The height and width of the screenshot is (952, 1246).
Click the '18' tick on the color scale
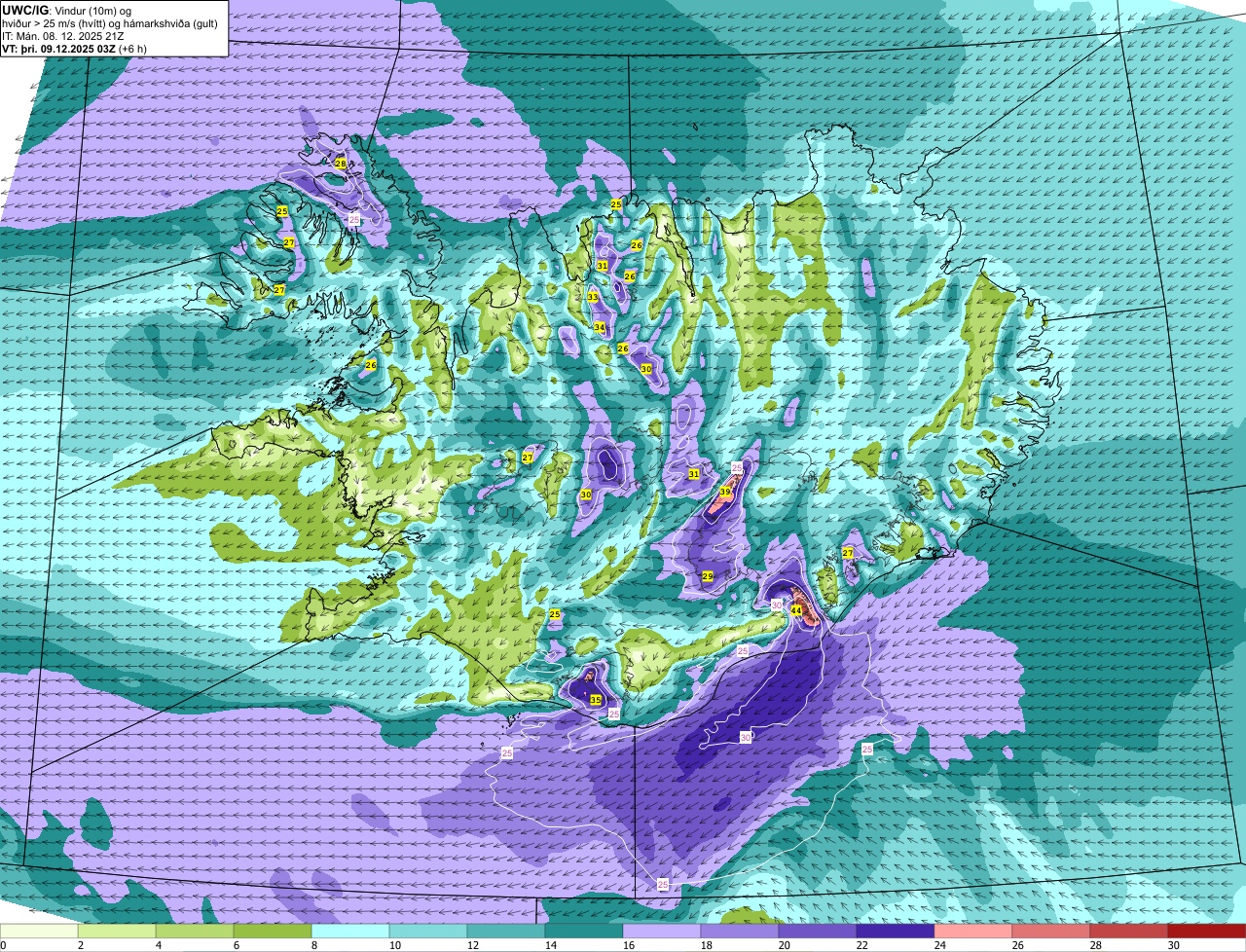pos(705,945)
